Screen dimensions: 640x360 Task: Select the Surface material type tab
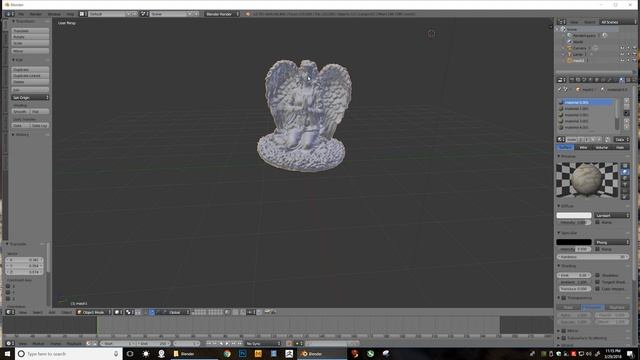(565, 147)
